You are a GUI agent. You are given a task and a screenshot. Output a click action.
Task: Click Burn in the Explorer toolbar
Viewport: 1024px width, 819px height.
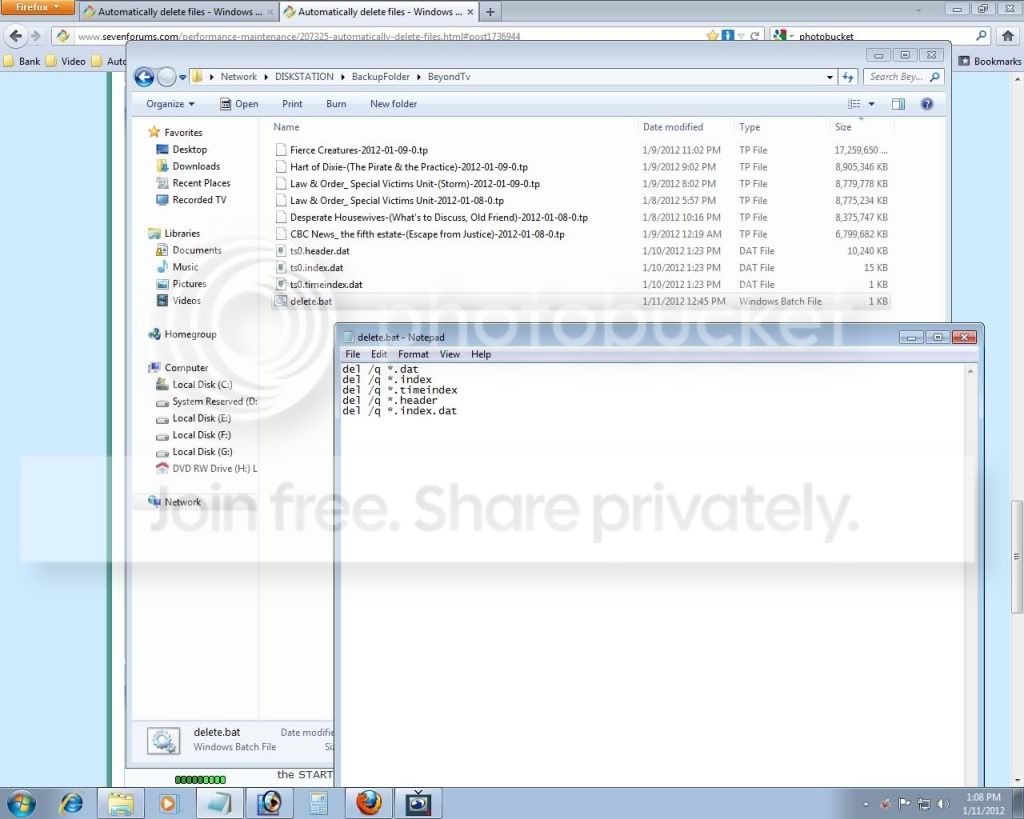[x=336, y=104]
